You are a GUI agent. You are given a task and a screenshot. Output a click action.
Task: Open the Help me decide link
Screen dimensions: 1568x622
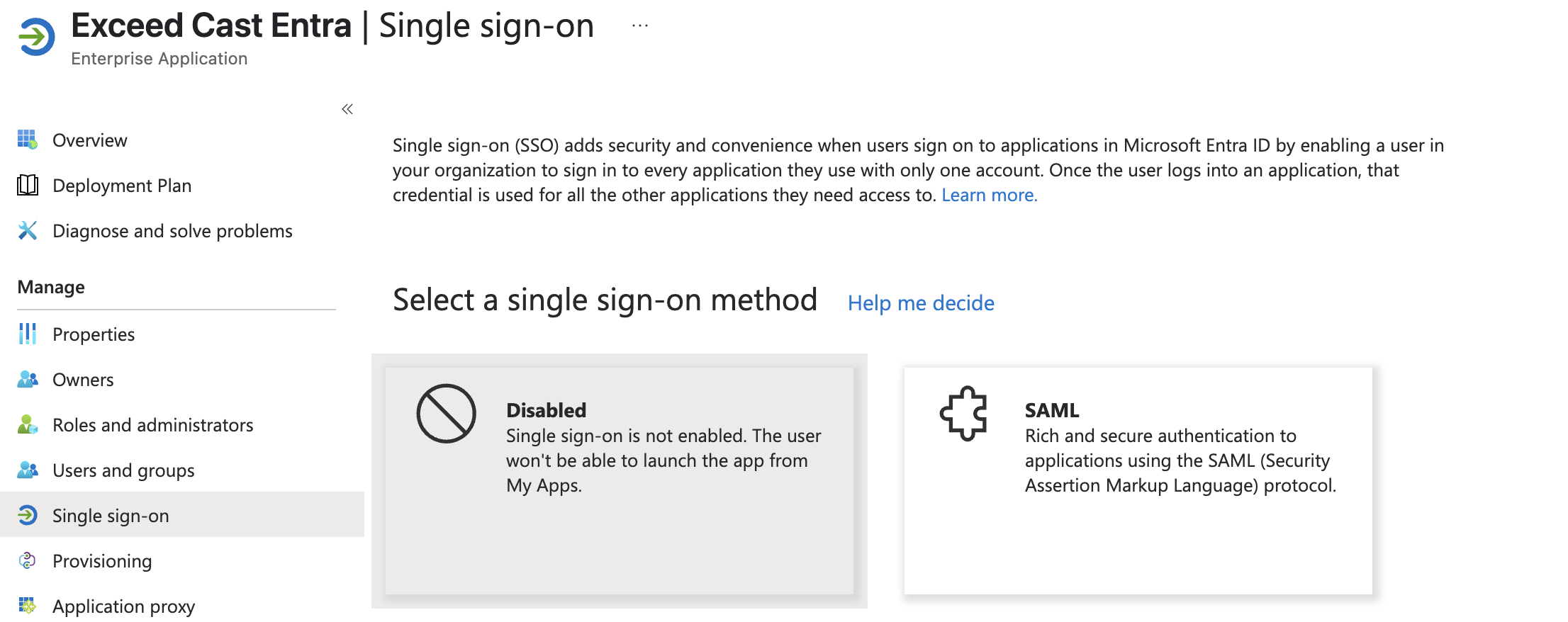[921, 303]
